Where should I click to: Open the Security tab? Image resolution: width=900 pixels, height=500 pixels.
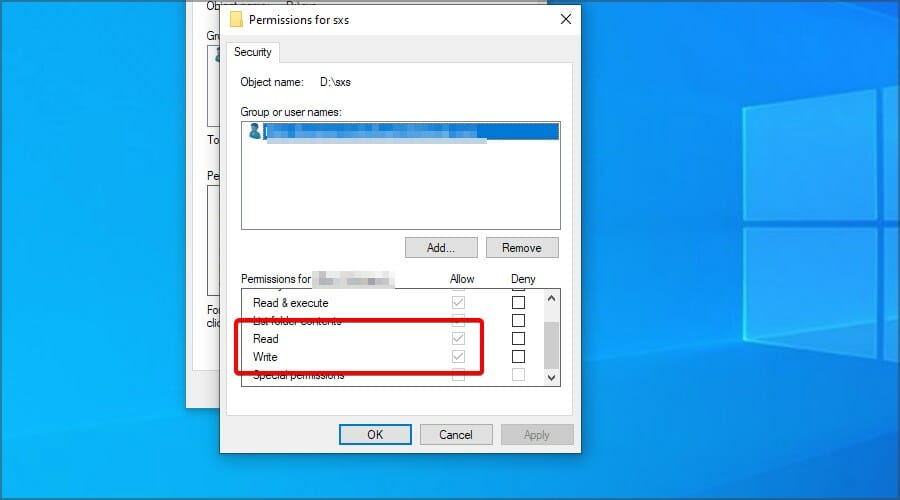253,52
